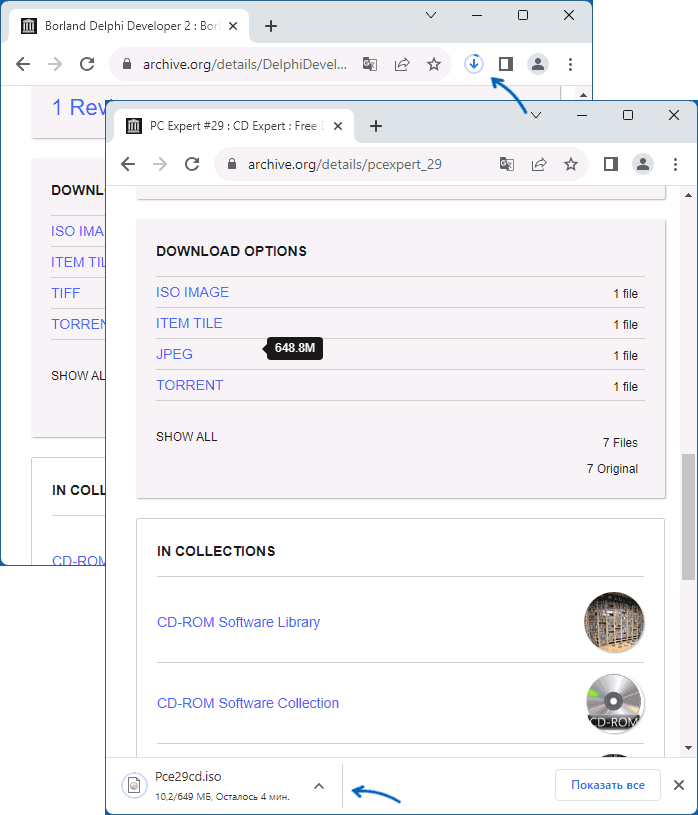The width and height of the screenshot is (698, 815).
Task: Click the downloads icon in the back Delphi window
Action: click(473, 64)
